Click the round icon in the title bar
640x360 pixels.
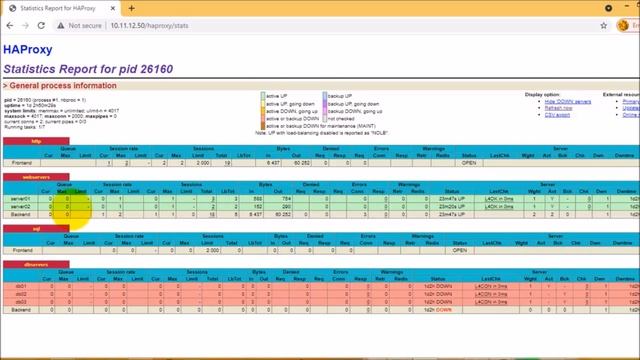pyautogui.click(x=608, y=8)
